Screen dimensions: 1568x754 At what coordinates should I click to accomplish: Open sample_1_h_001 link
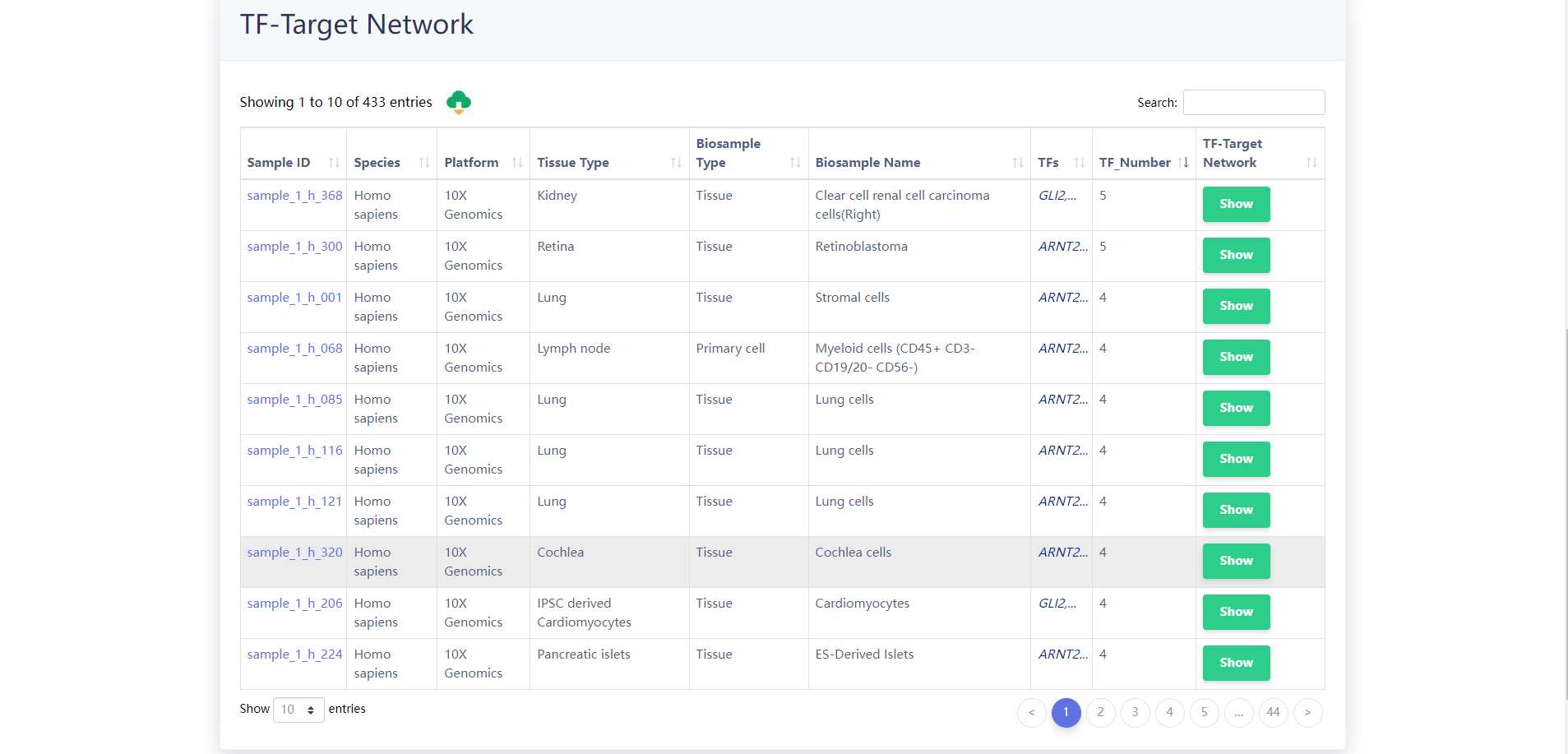pos(294,298)
